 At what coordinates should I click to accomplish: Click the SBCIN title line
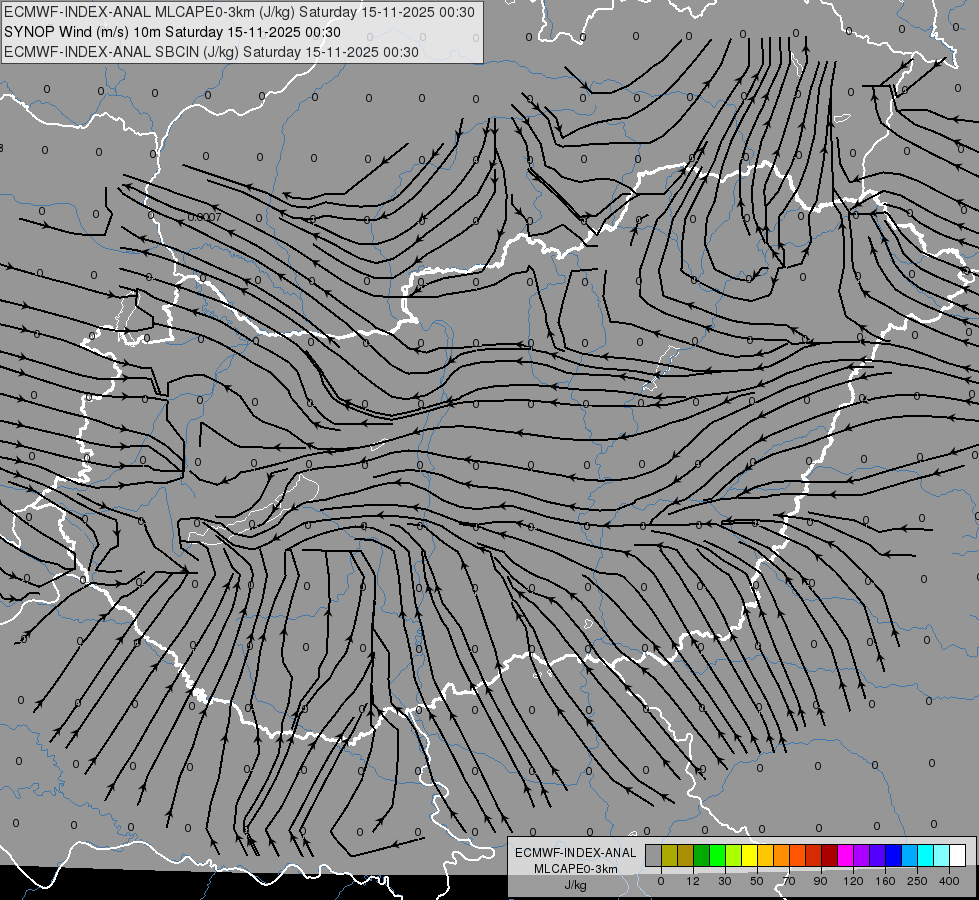(x=211, y=52)
